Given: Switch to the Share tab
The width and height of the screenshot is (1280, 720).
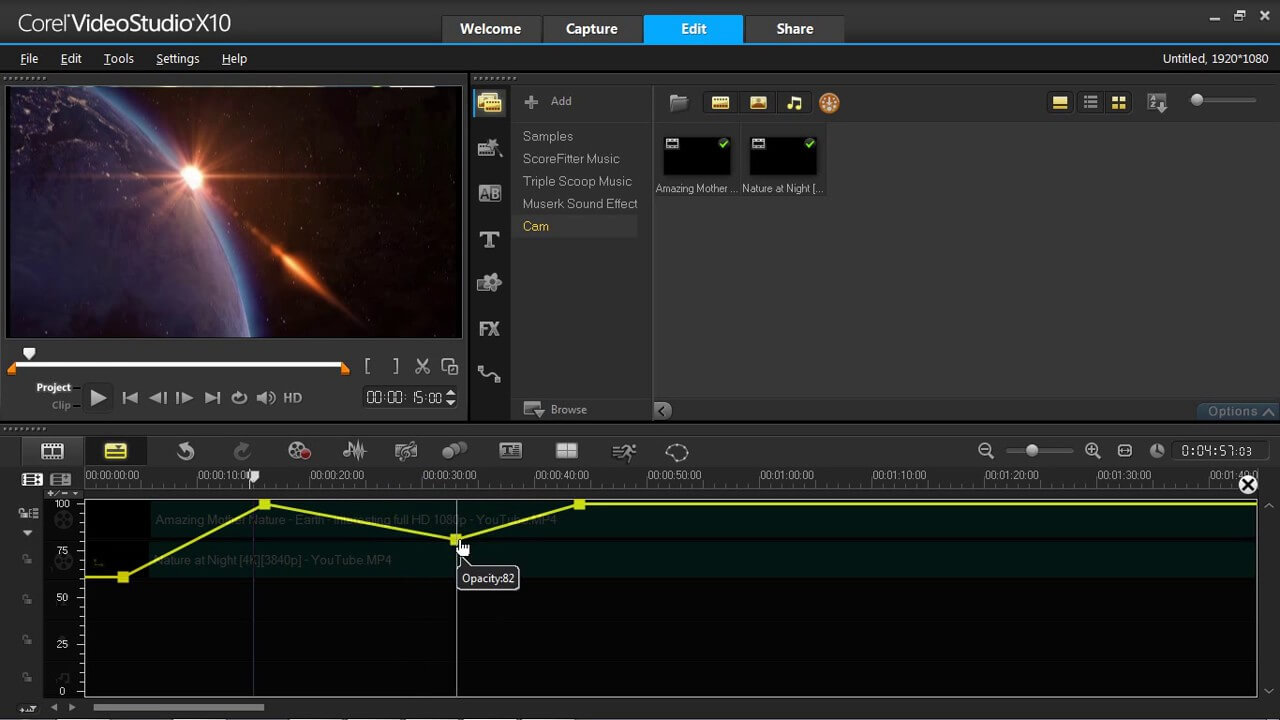Looking at the screenshot, I should [794, 29].
